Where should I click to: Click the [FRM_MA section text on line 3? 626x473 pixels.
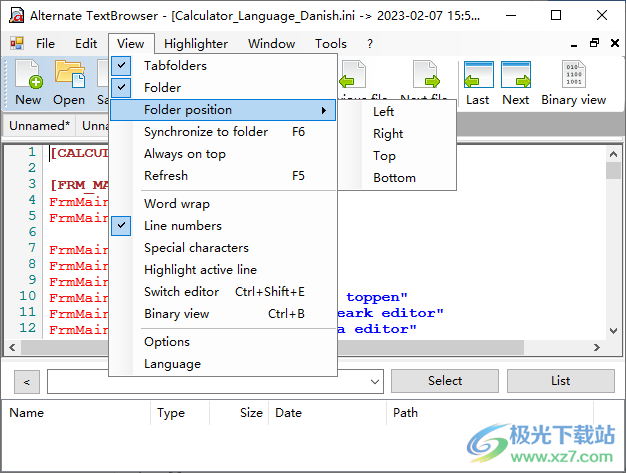point(79,185)
